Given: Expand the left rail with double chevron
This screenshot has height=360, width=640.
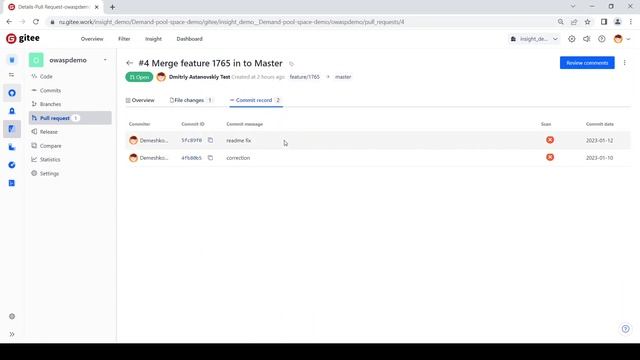Looking at the screenshot, I should [12, 334].
